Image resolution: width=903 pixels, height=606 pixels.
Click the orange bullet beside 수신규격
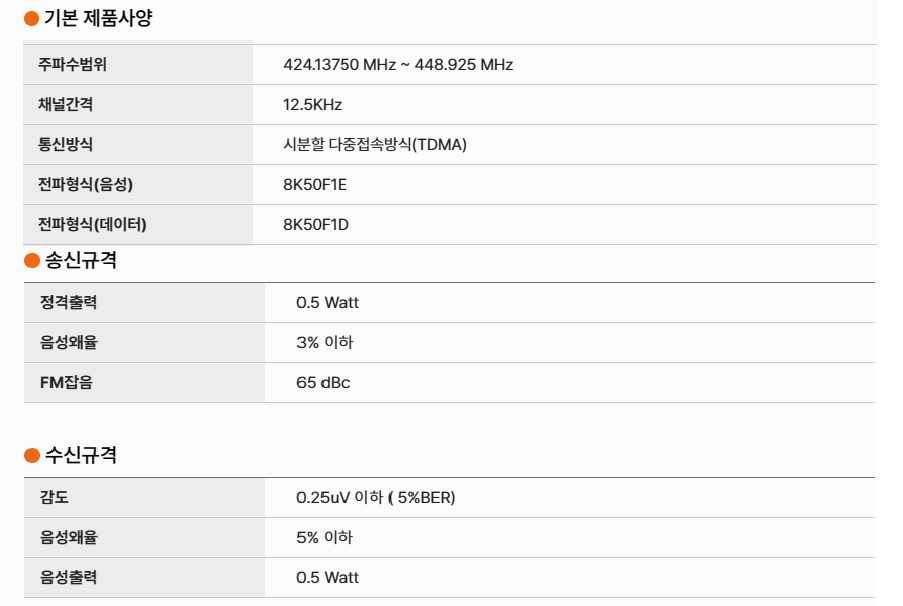pyautogui.click(x=31, y=456)
